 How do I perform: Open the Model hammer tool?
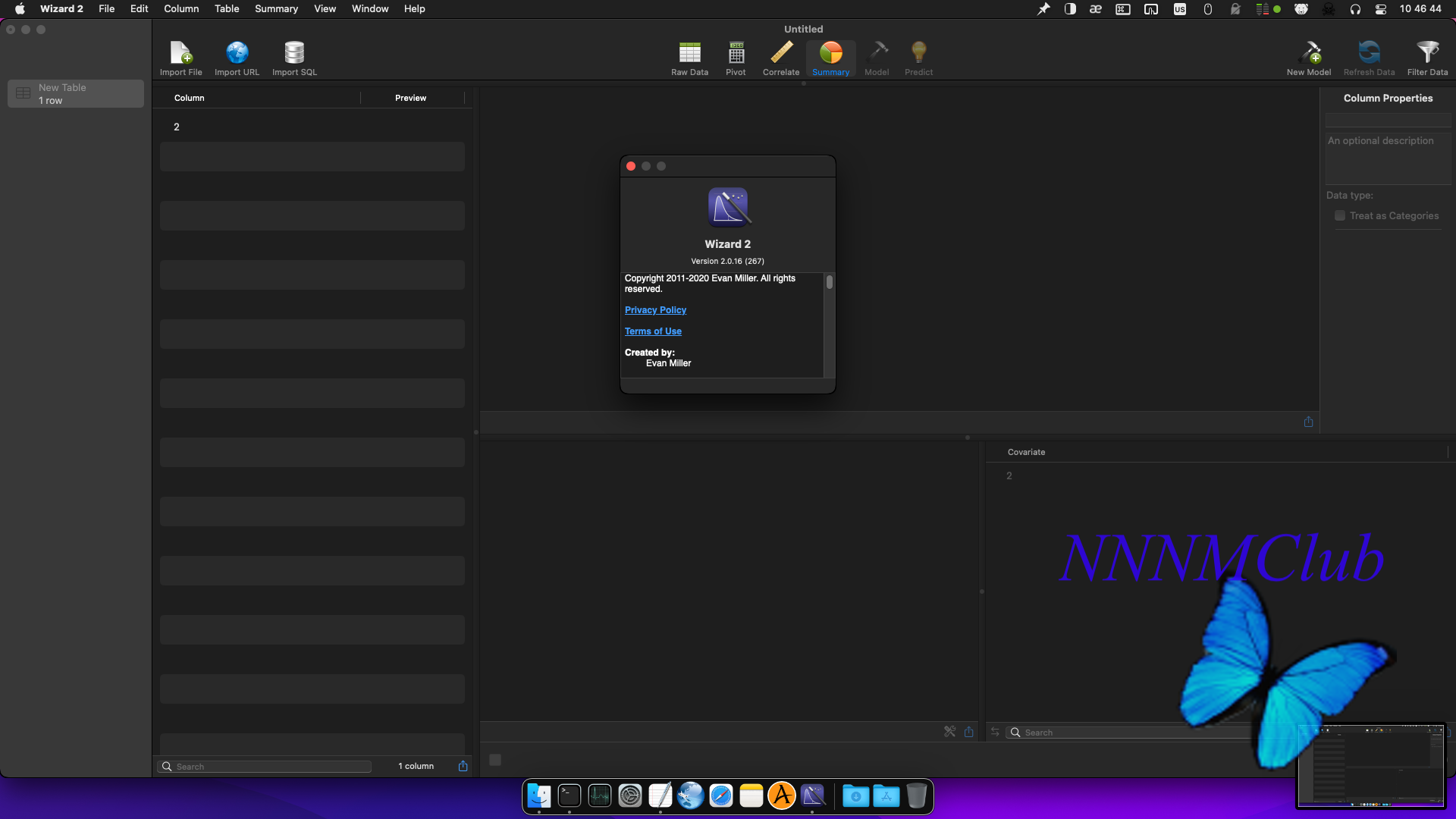pos(877,58)
